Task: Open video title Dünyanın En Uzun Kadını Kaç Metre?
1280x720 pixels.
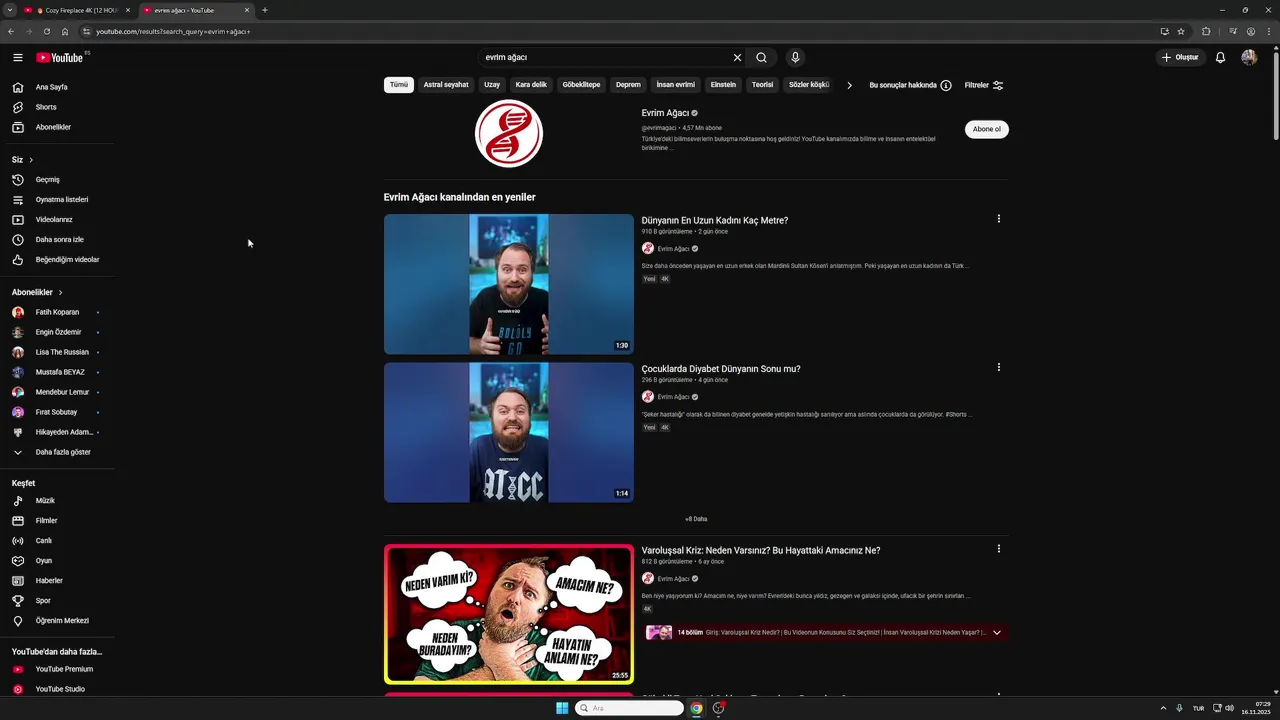Action: pos(715,220)
